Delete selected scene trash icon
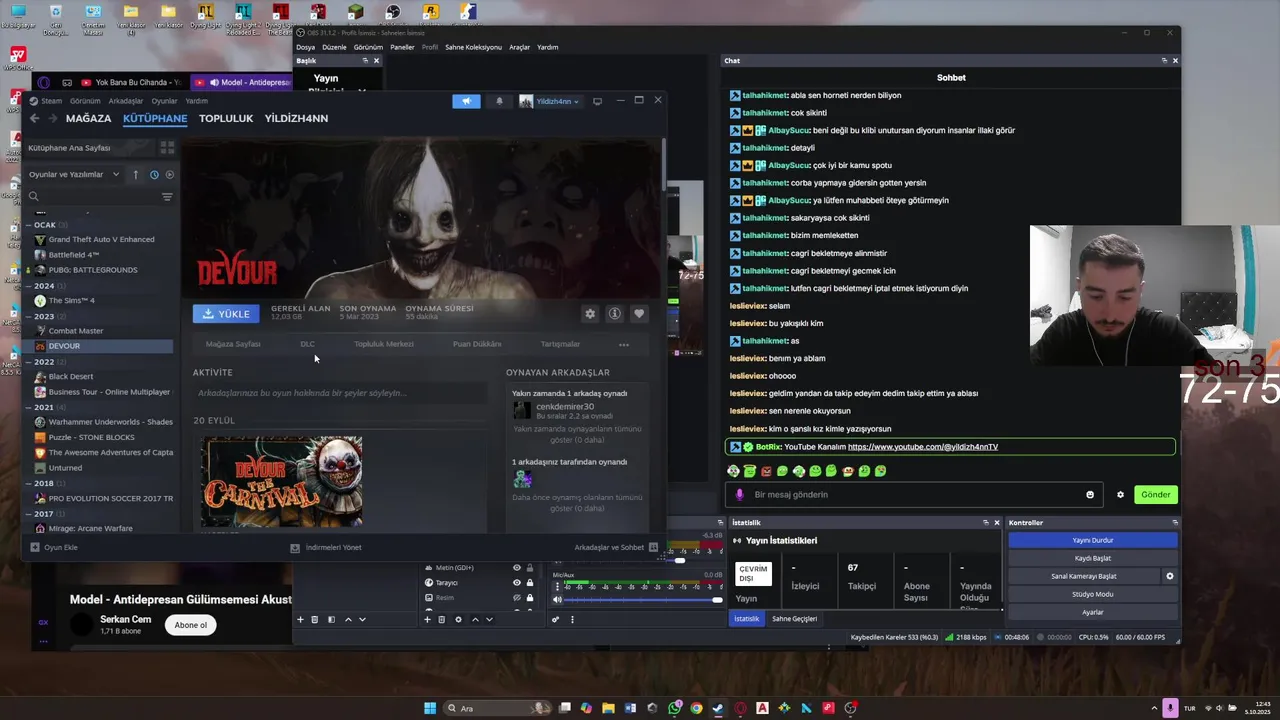1280x720 pixels. click(x=314, y=619)
